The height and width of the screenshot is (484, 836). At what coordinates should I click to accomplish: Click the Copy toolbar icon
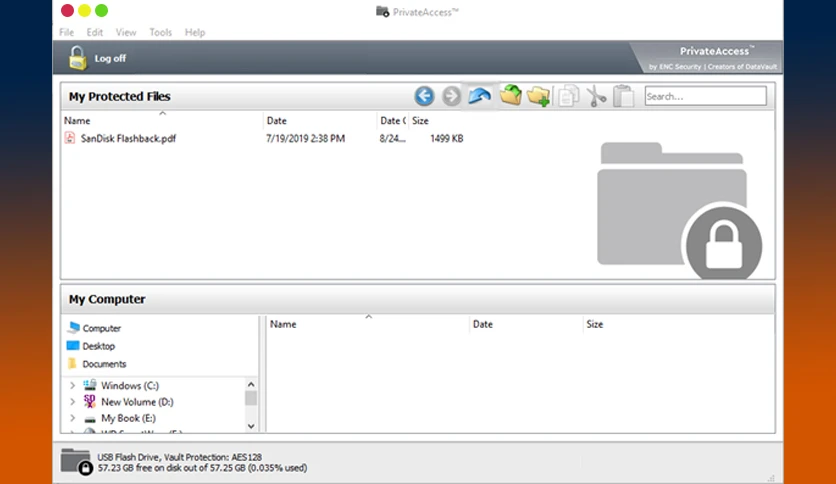[568, 96]
